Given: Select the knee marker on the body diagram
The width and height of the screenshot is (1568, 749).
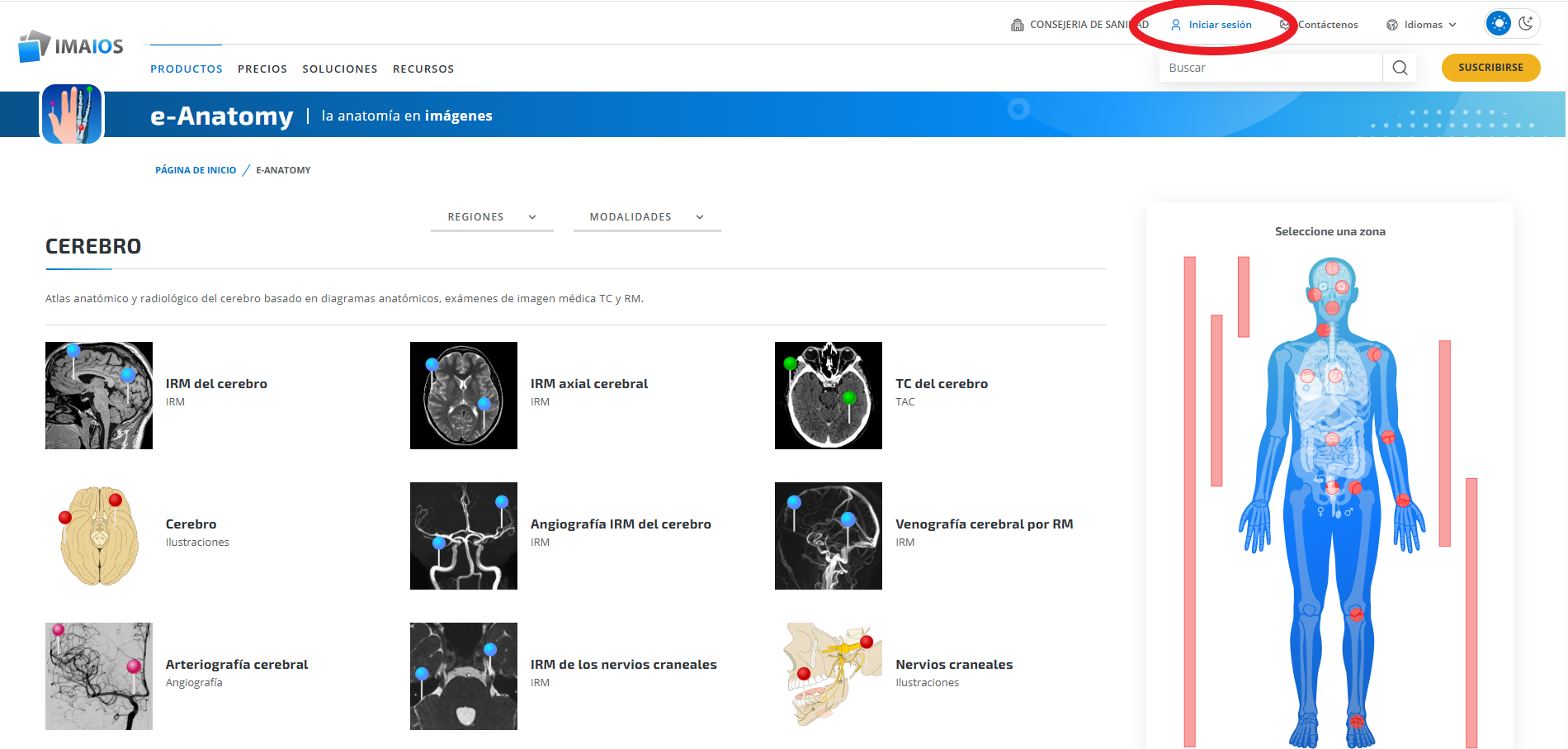Looking at the screenshot, I should [1357, 613].
